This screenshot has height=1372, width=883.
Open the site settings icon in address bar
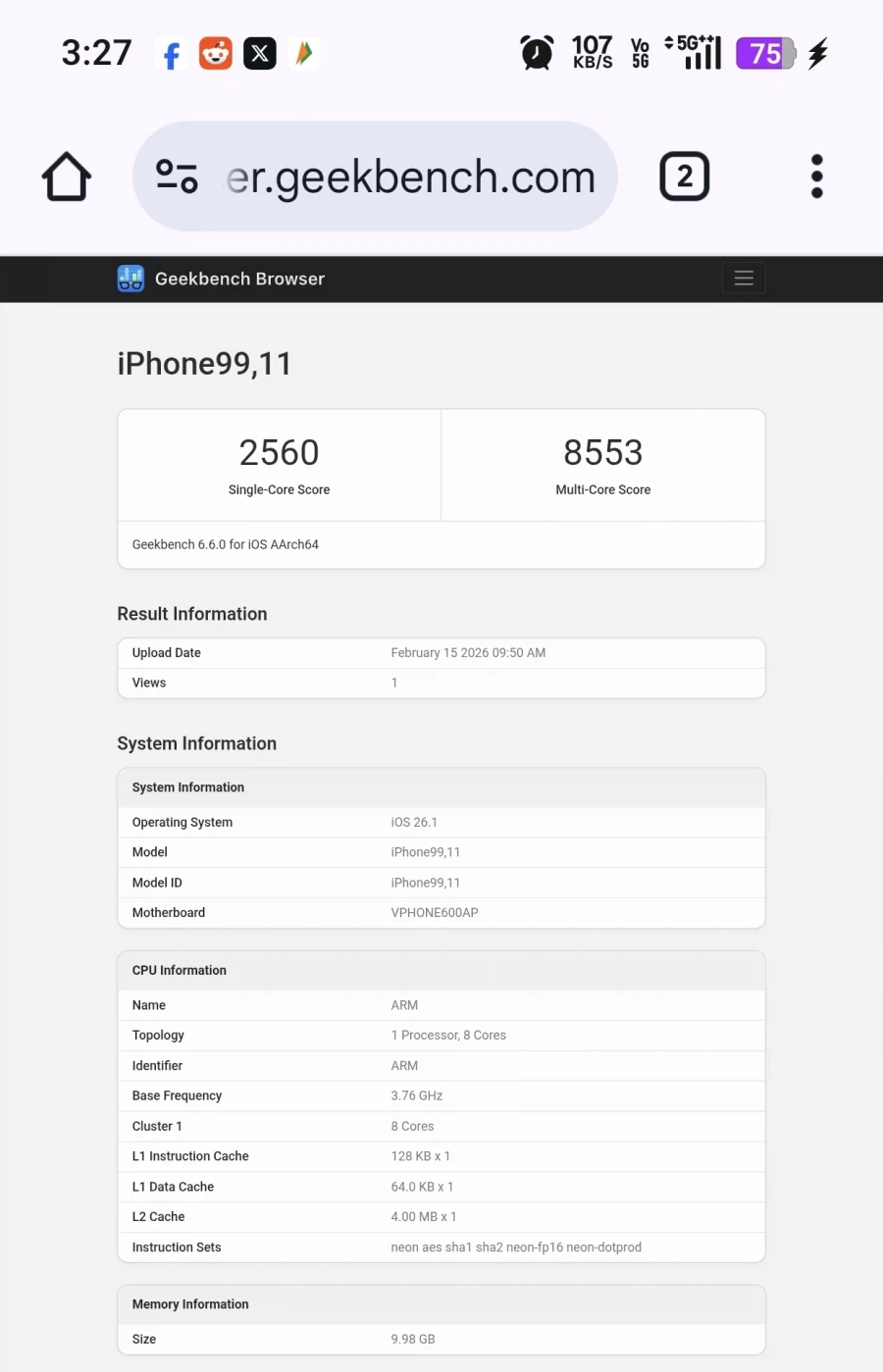click(x=178, y=178)
